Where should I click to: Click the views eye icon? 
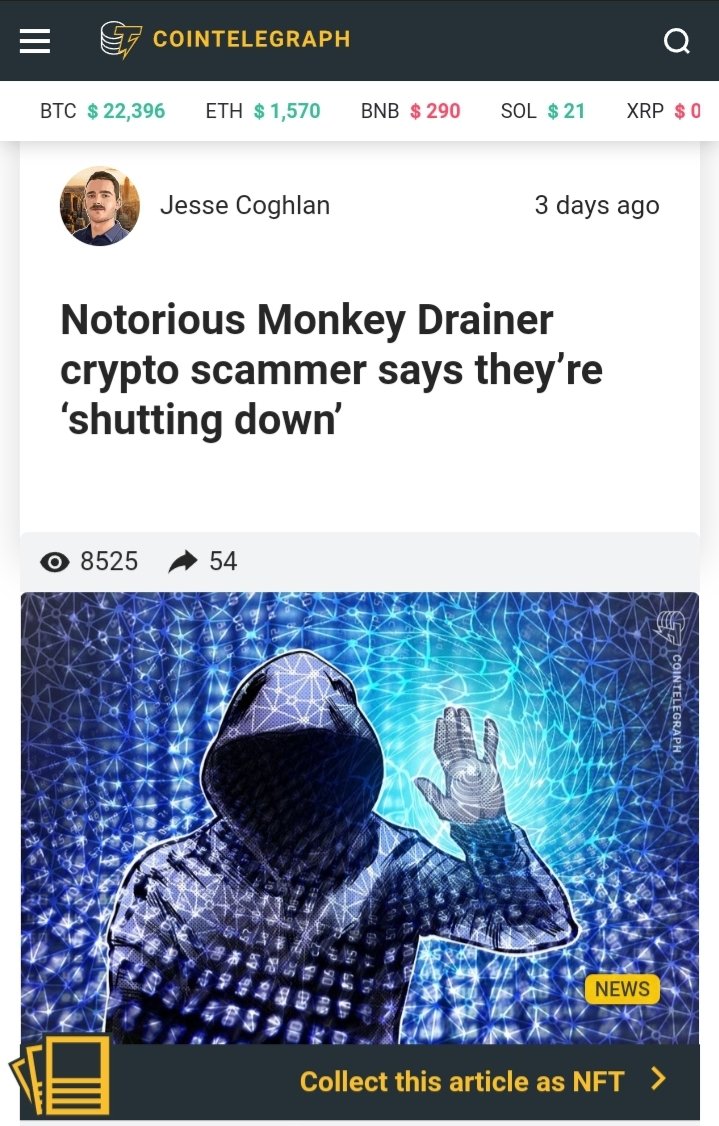tap(55, 562)
